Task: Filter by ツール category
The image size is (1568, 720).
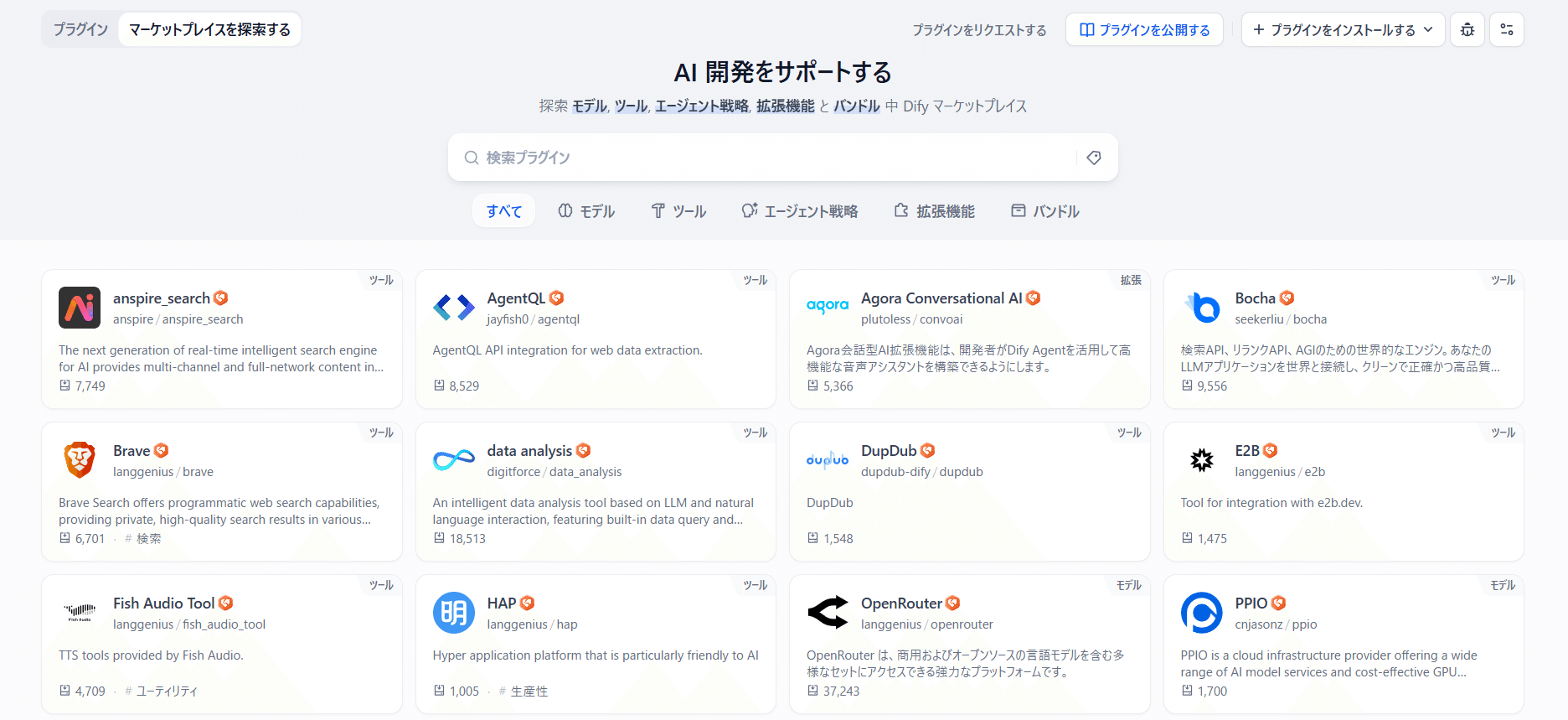Action: tap(679, 211)
